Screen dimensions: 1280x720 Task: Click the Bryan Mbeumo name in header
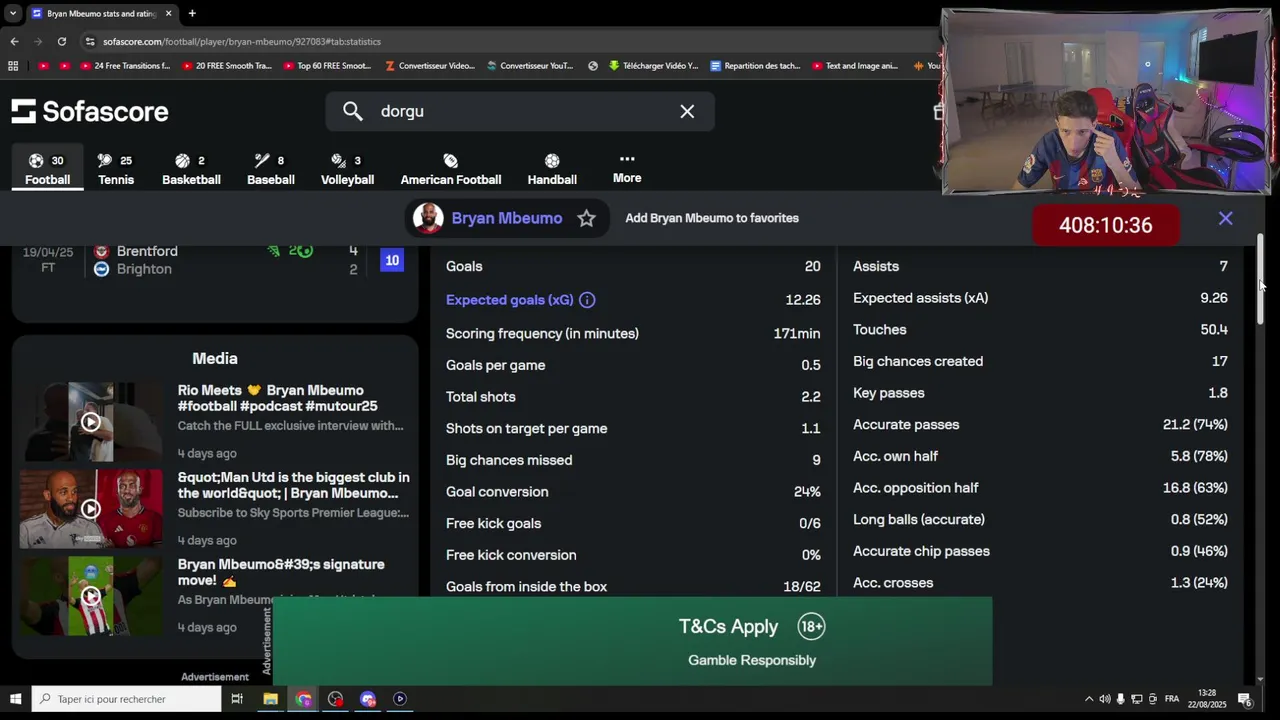coord(506,218)
